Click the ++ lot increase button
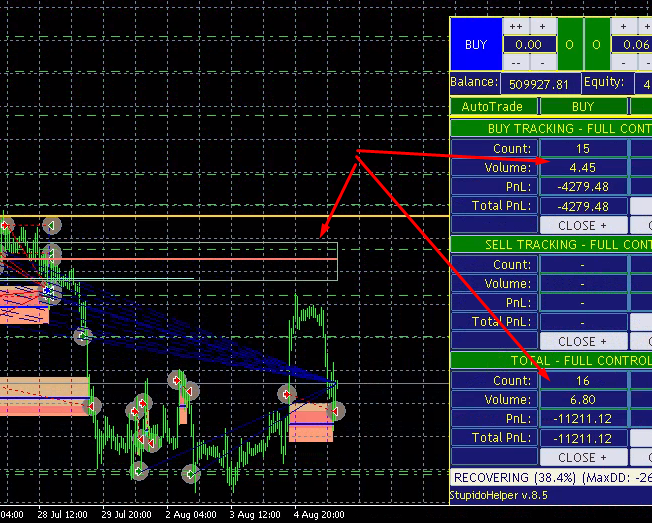The width and height of the screenshot is (652, 523). click(x=516, y=27)
